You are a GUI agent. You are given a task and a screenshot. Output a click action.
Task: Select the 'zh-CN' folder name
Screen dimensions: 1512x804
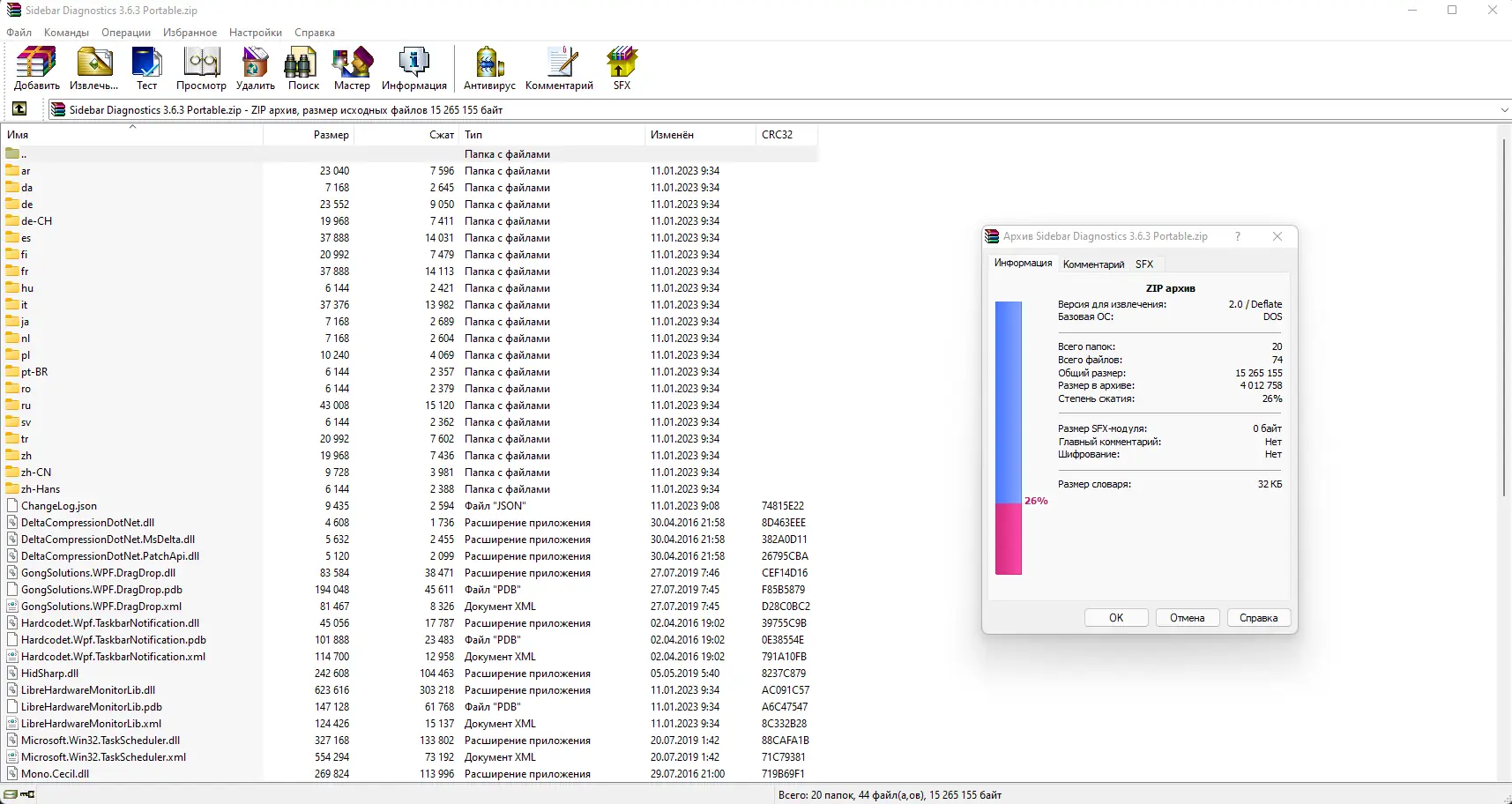pos(36,473)
